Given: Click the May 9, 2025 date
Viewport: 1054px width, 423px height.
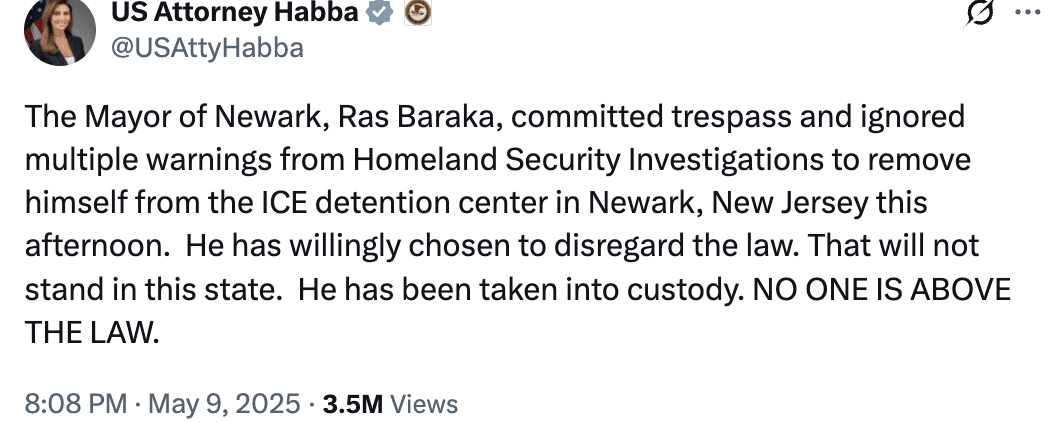Looking at the screenshot, I should tap(226, 404).
